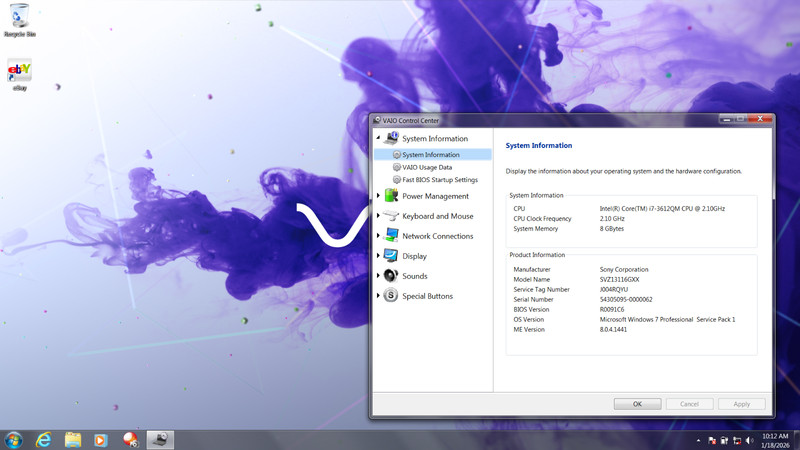Expand the Power Management group
Image resolution: width=800 pixels, height=450 pixels.
378,195
